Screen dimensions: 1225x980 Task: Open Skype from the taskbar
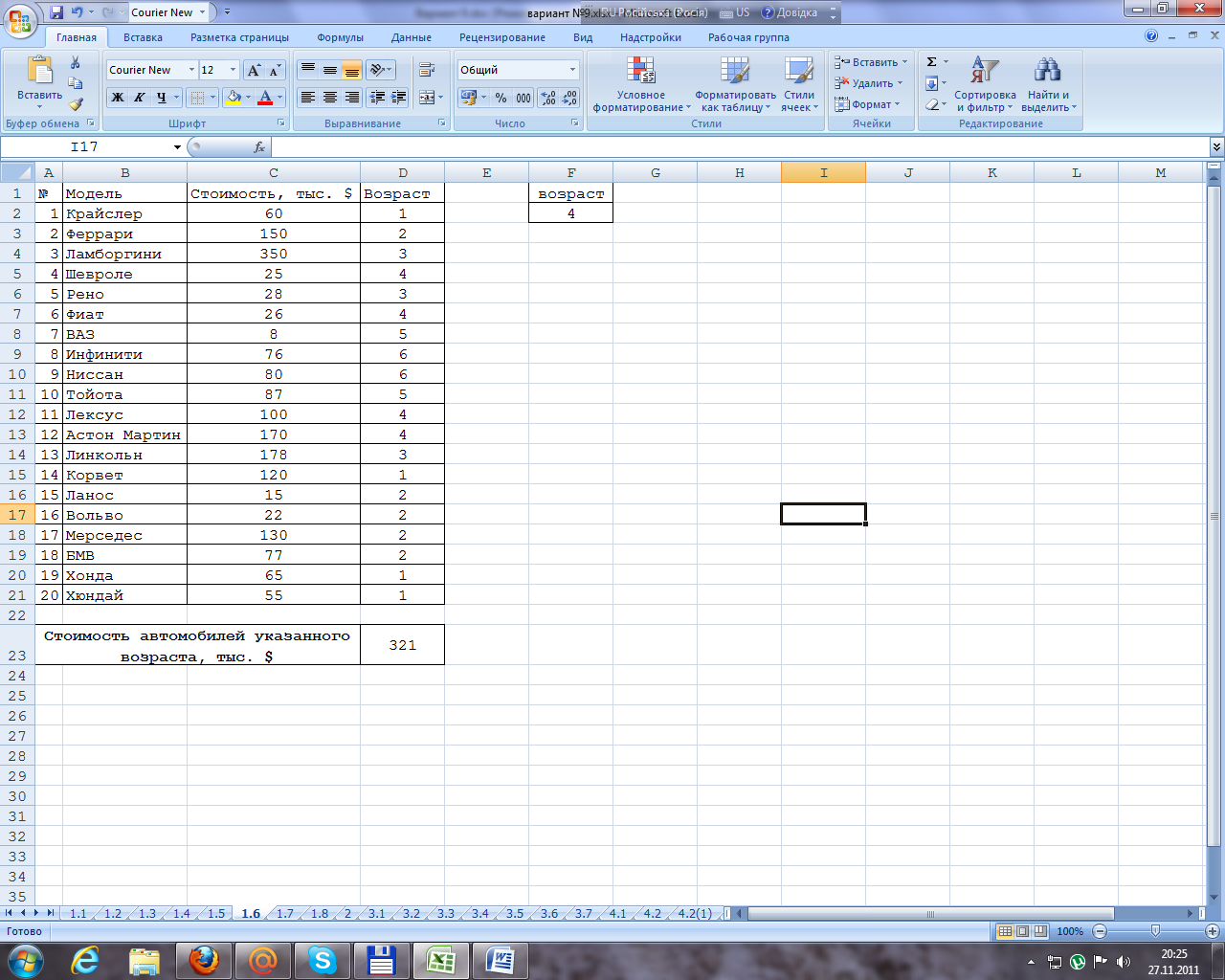tap(323, 960)
